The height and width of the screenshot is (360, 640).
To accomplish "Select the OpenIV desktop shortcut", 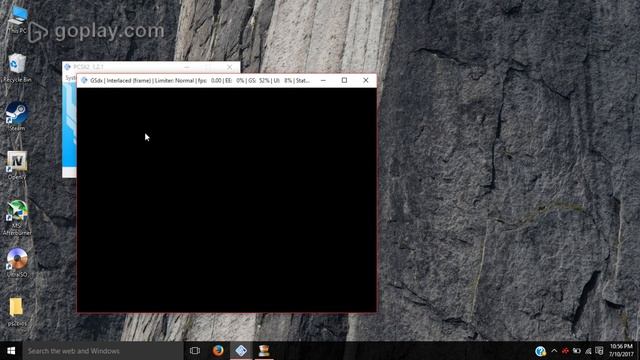I will click(x=17, y=165).
